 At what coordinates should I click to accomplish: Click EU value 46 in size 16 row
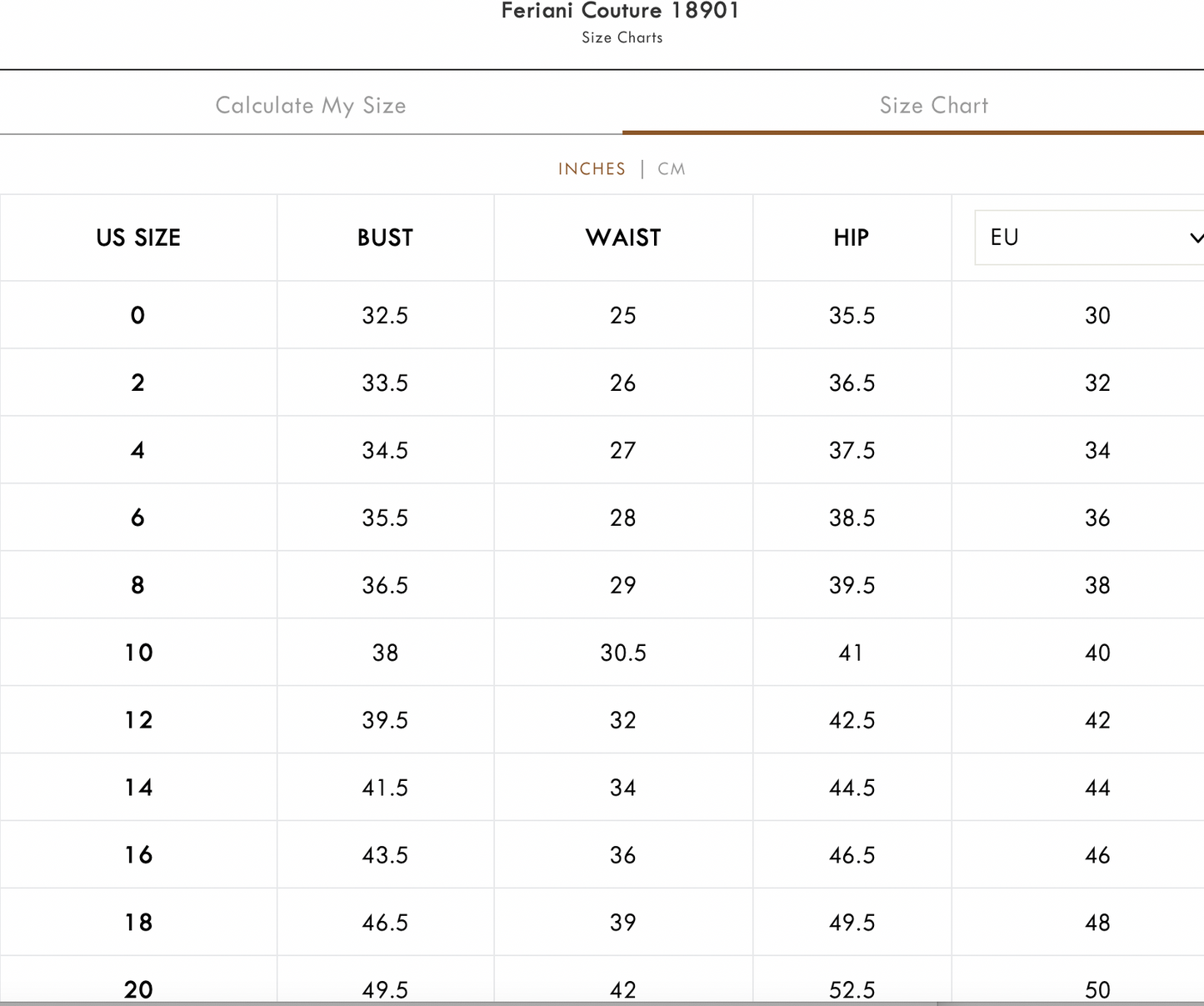(x=1097, y=855)
